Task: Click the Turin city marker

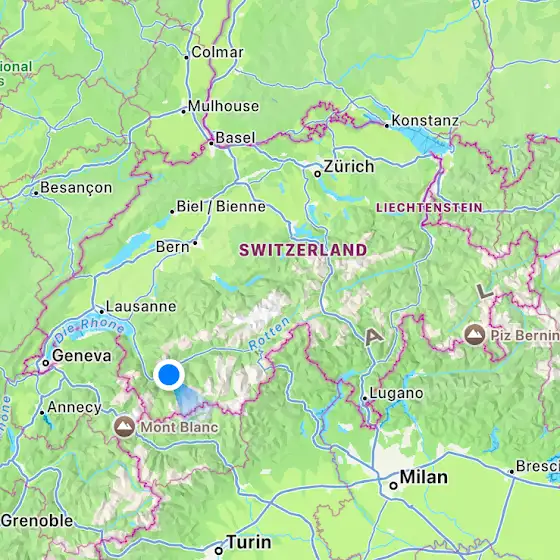Action: pos(219,550)
